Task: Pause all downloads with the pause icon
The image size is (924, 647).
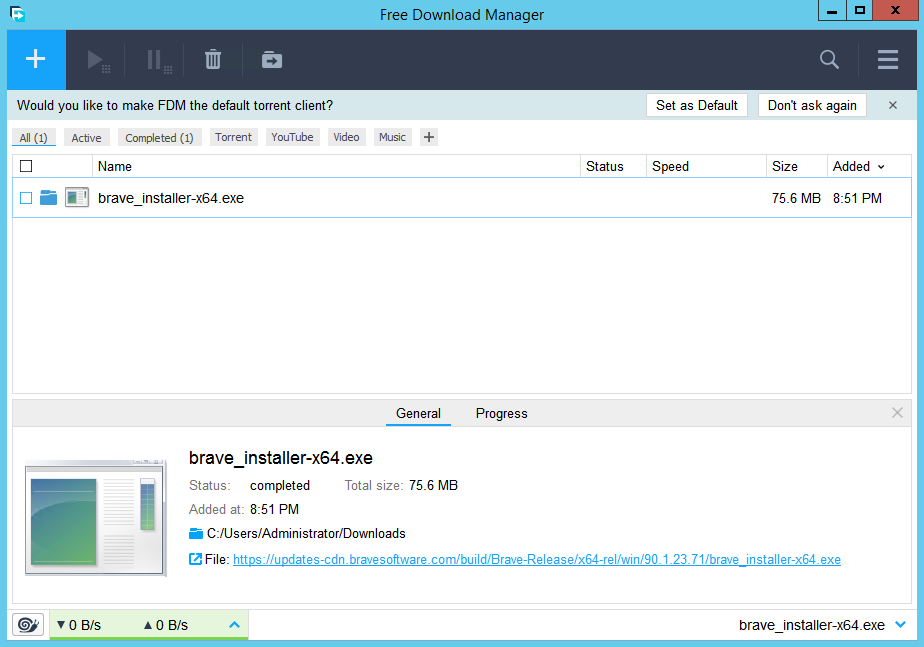Action: pos(158,60)
